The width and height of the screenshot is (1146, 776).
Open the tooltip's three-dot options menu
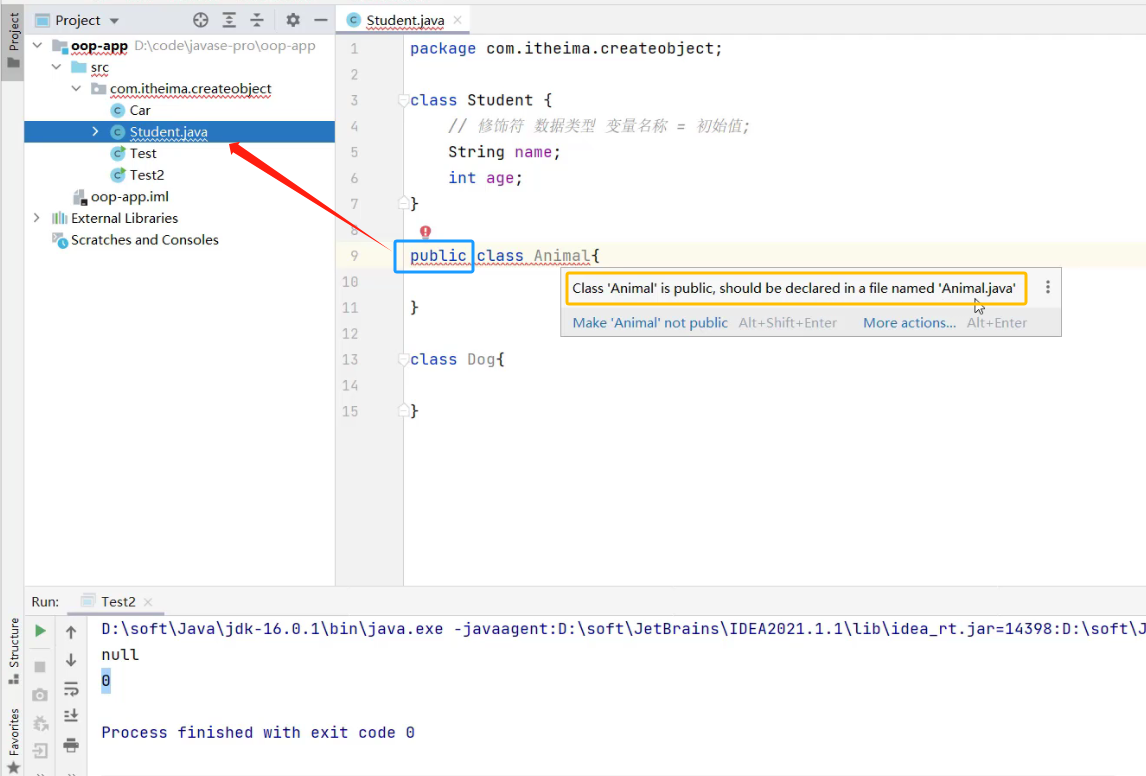(x=1047, y=288)
